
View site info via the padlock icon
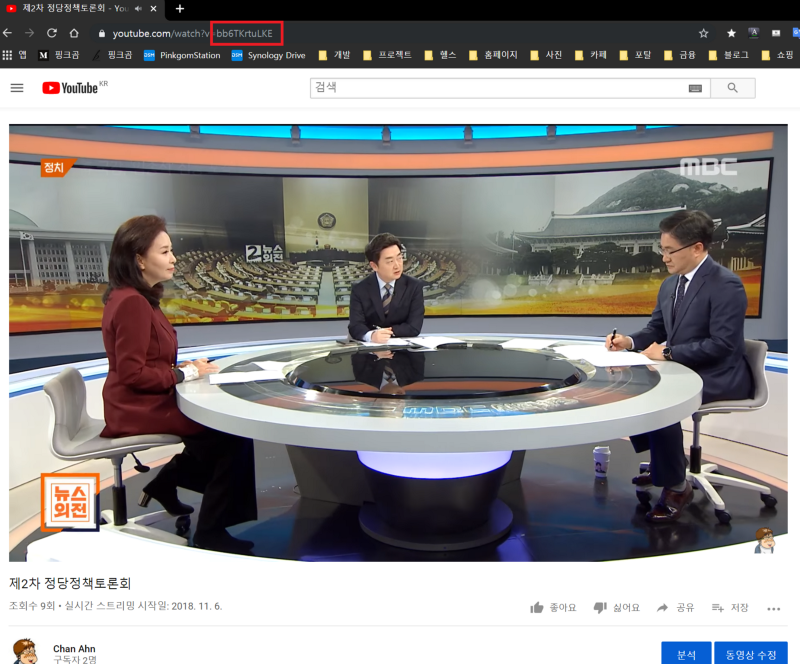pos(102,34)
